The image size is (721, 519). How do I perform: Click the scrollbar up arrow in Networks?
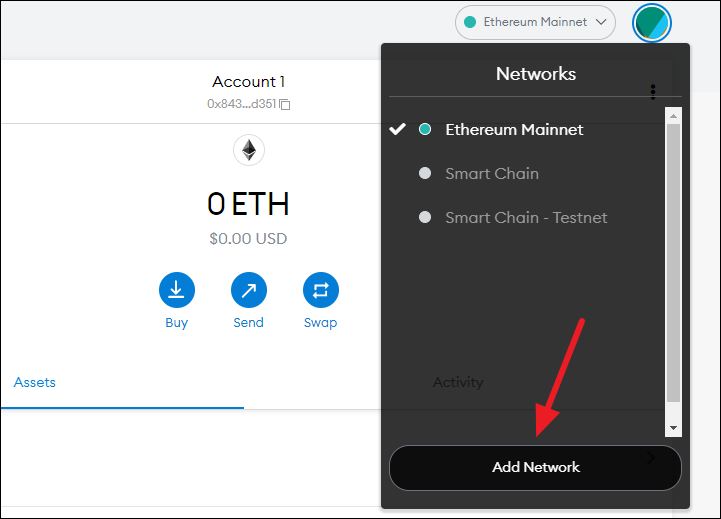point(673,116)
